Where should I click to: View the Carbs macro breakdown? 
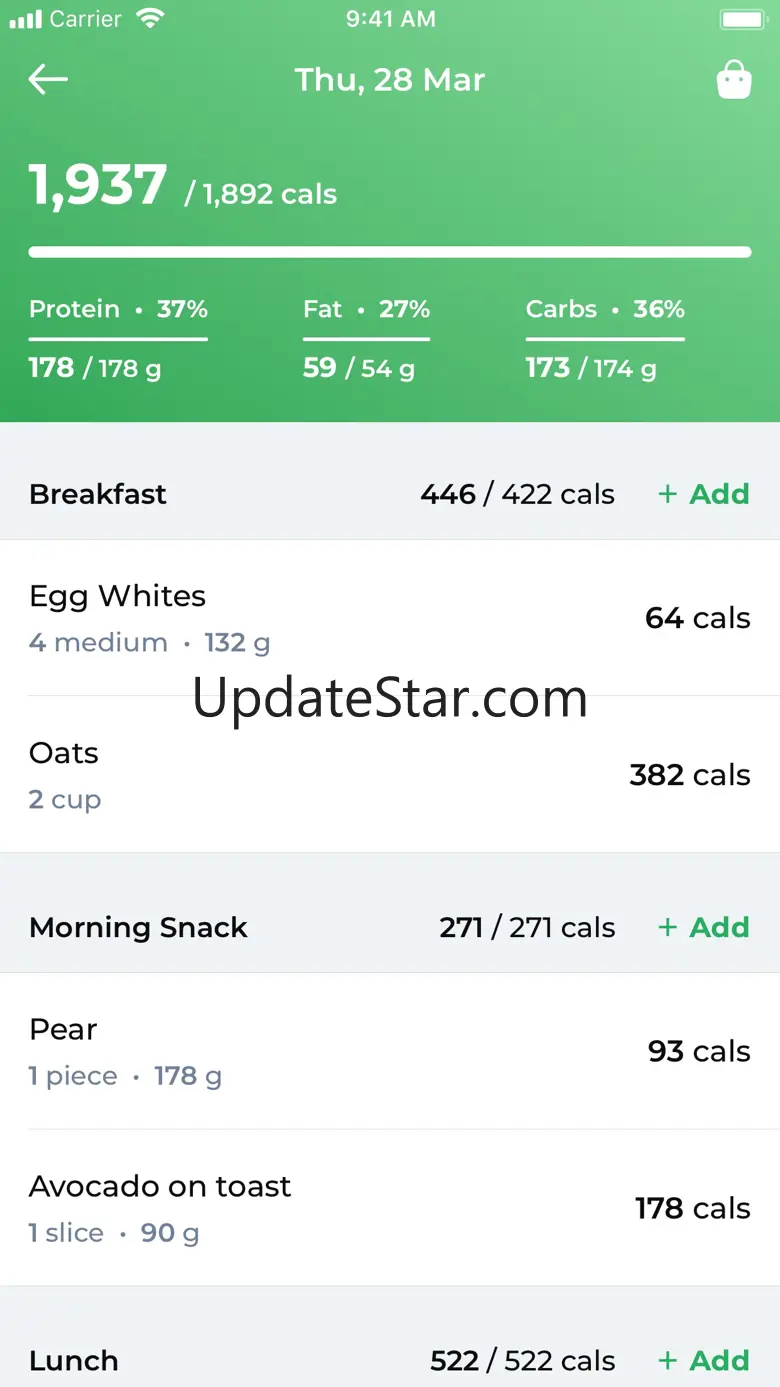(605, 339)
